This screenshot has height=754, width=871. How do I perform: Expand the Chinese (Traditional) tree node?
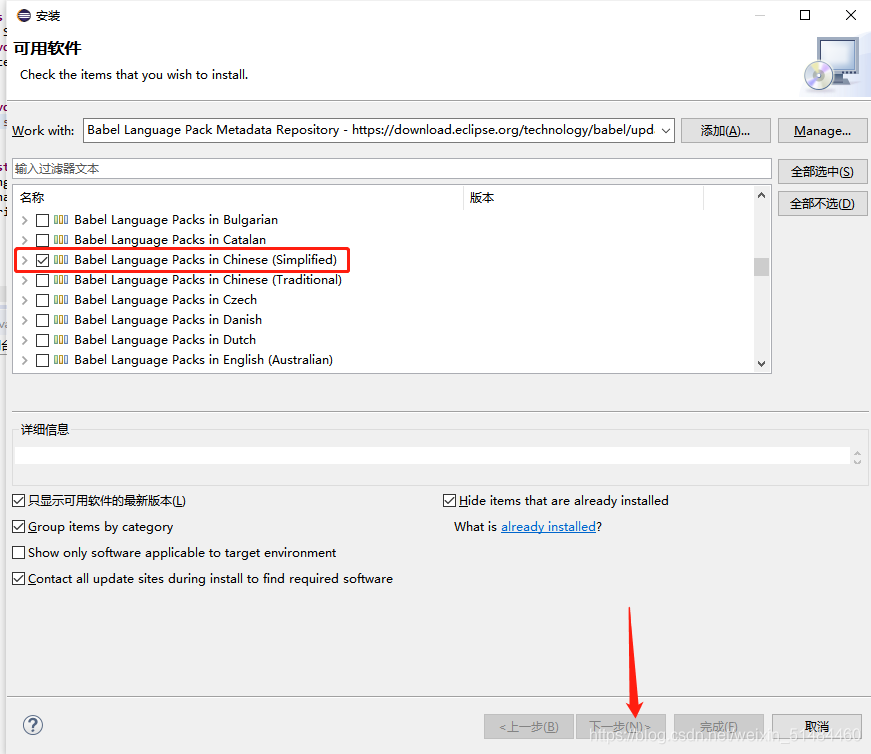click(x=24, y=280)
